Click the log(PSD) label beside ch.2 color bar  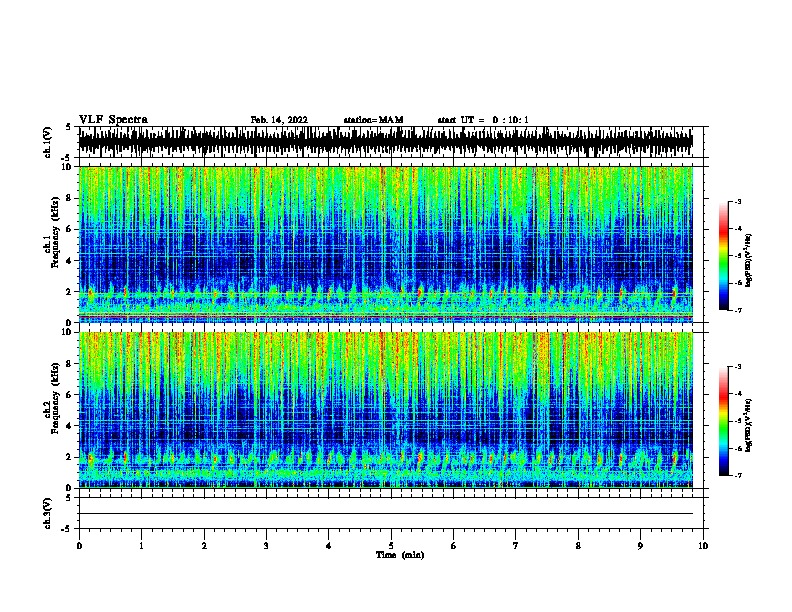point(749,425)
